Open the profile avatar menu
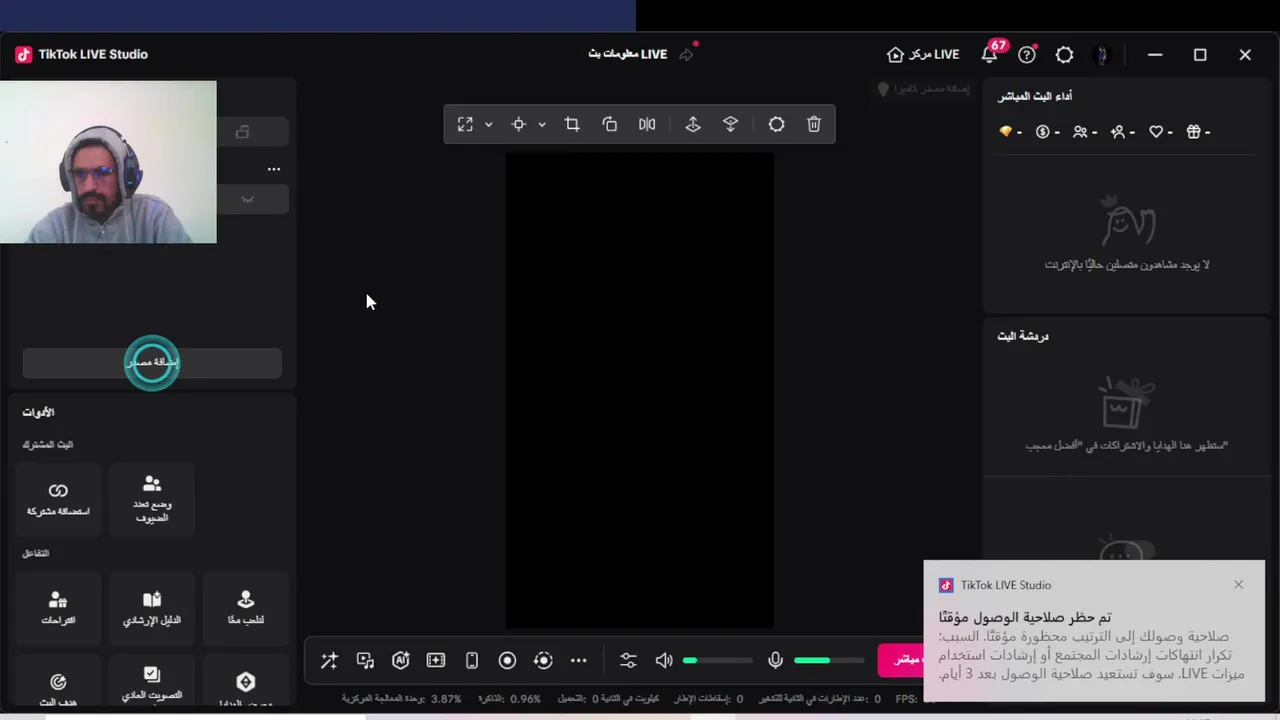 [x=1102, y=55]
